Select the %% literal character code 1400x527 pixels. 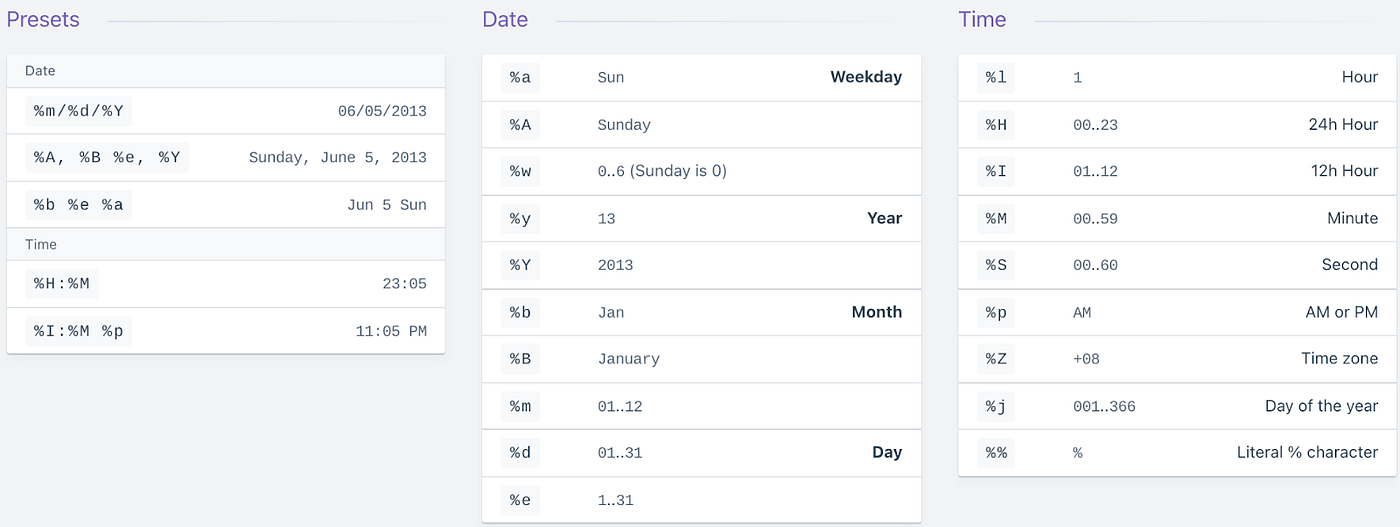point(996,453)
